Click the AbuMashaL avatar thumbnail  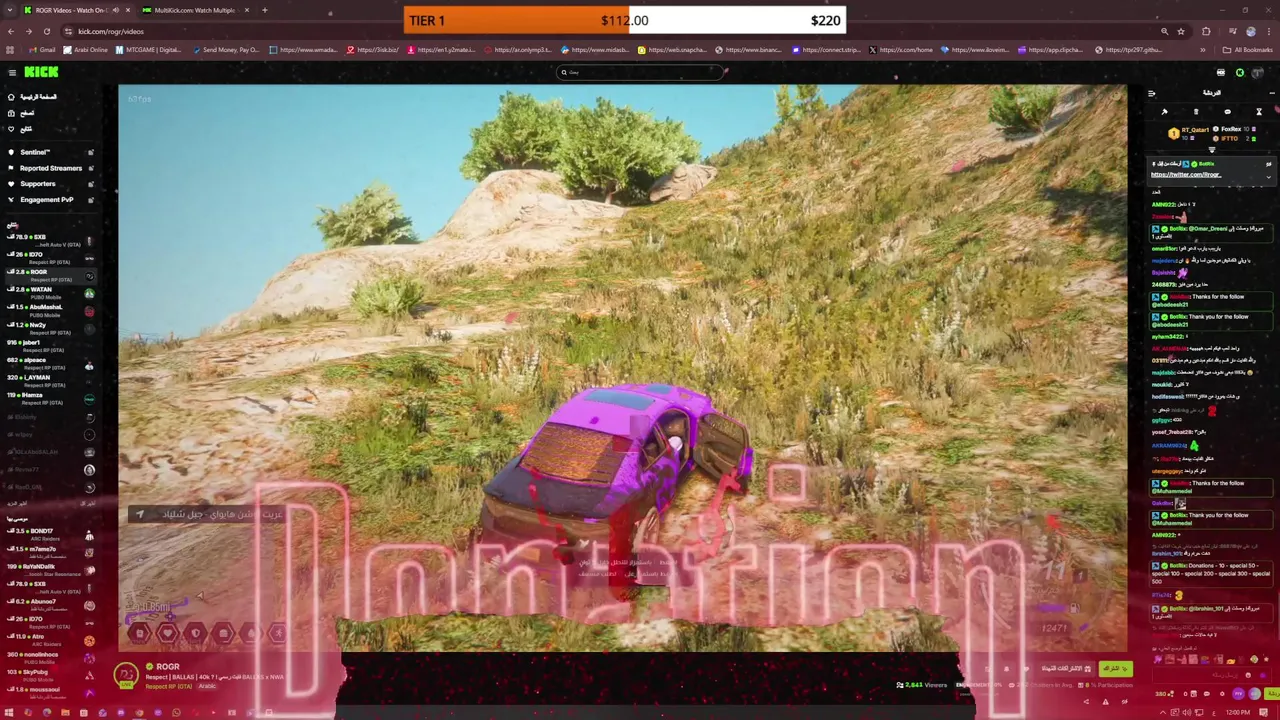point(89,311)
